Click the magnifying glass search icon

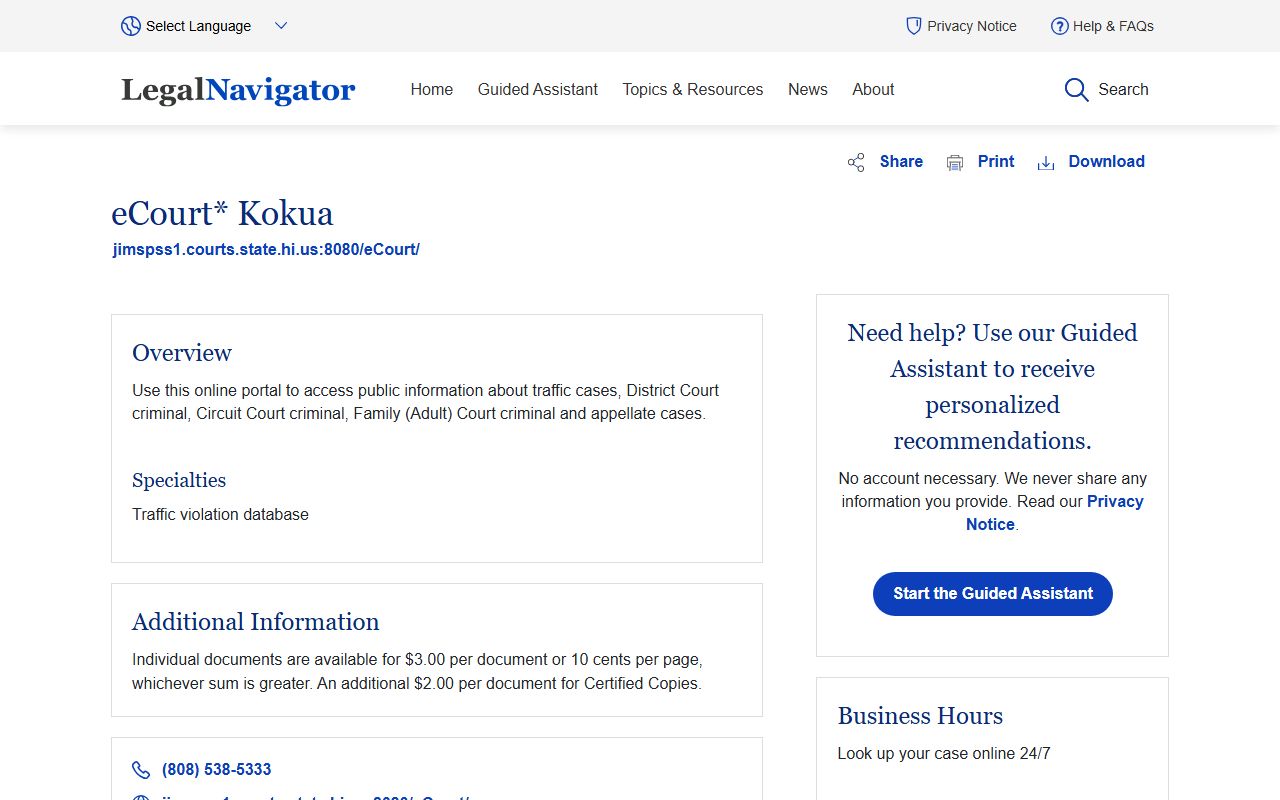tap(1076, 90)
